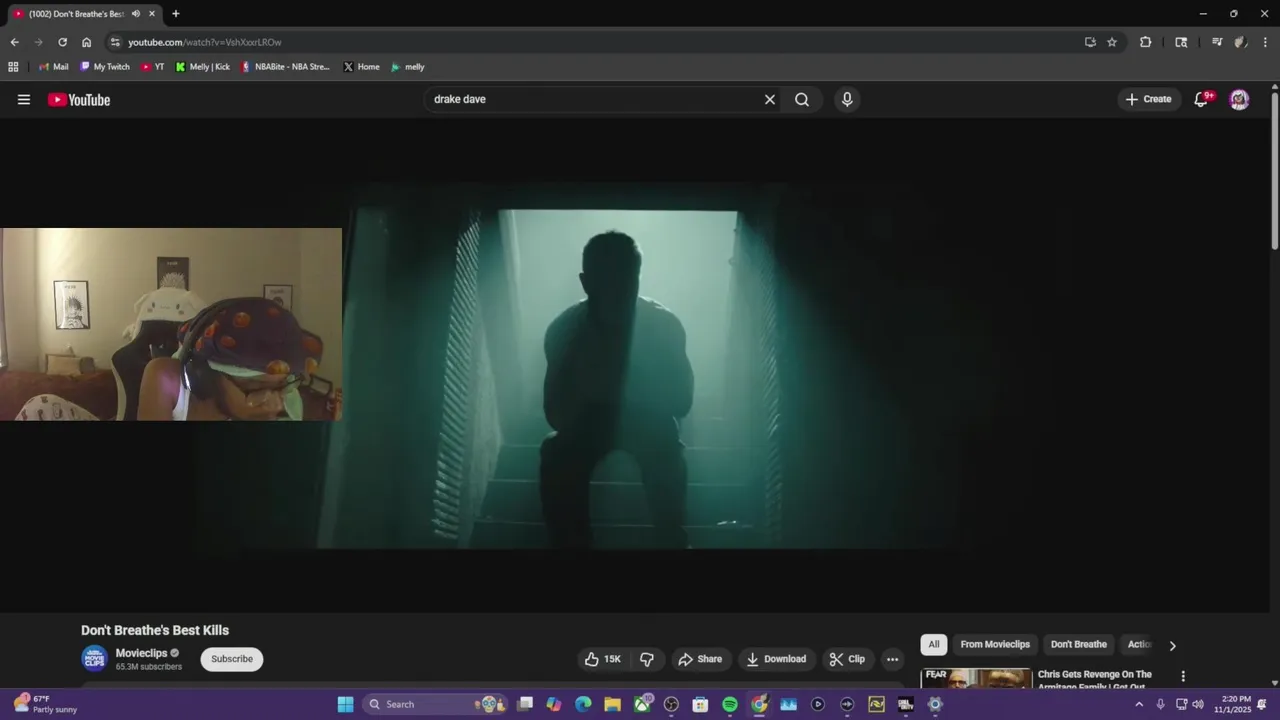Open the 'My Twitch' bookmark

pos(105,67)
